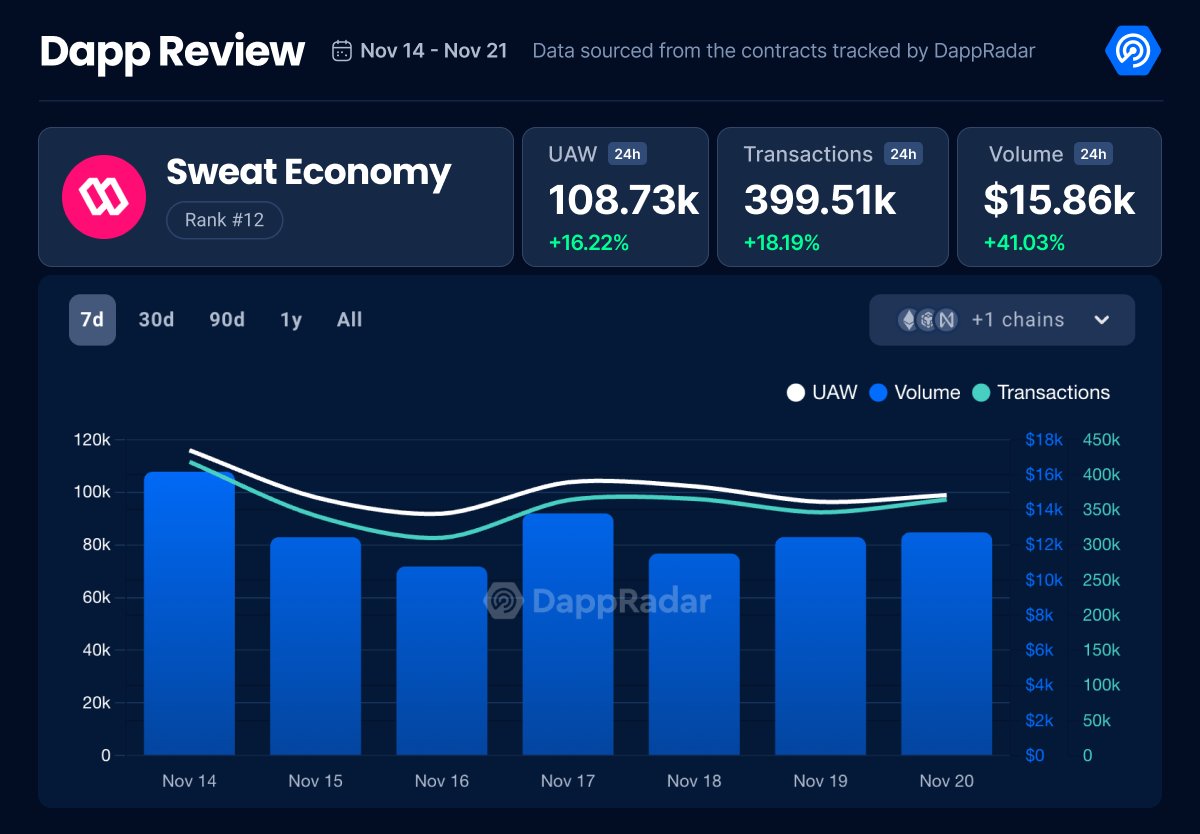Toggle the Volume legend entry
The width and height of the screenshot is (1200, 834).
coord(913,392)
